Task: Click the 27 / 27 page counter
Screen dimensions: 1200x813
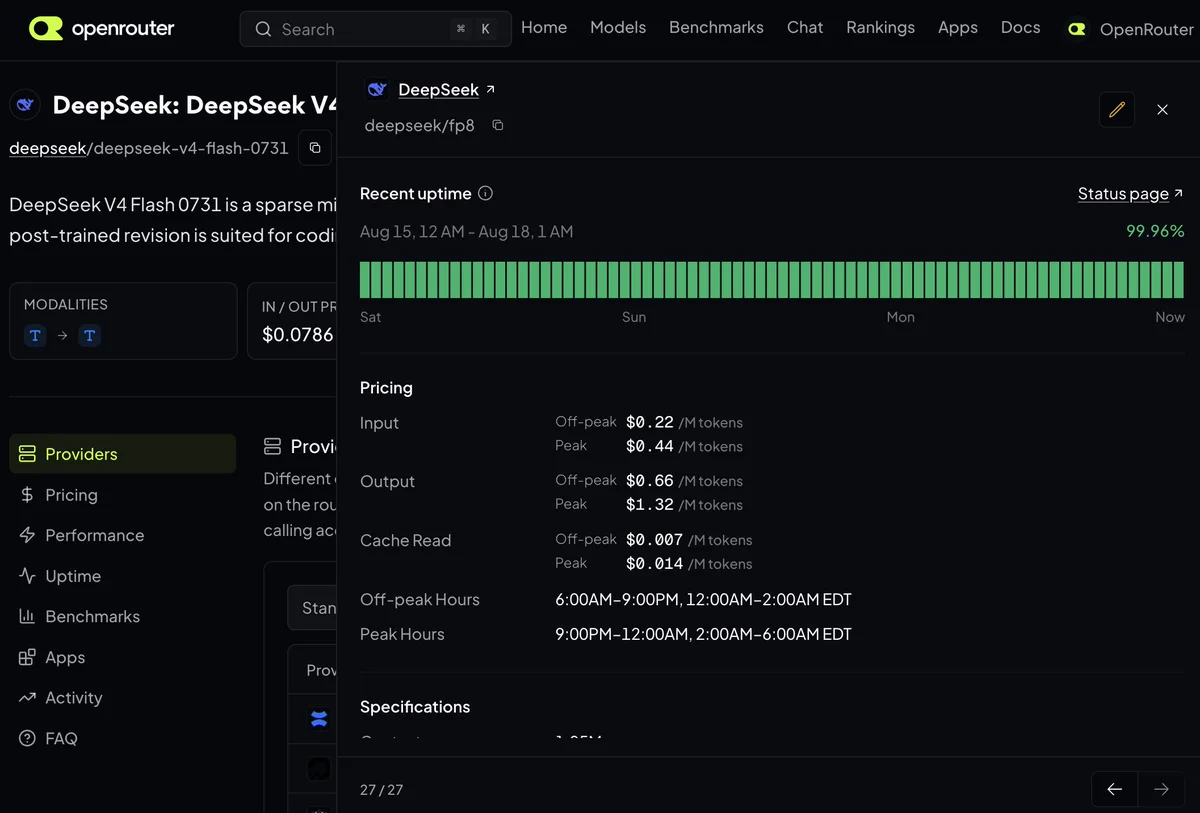Action: pos(381,790)
